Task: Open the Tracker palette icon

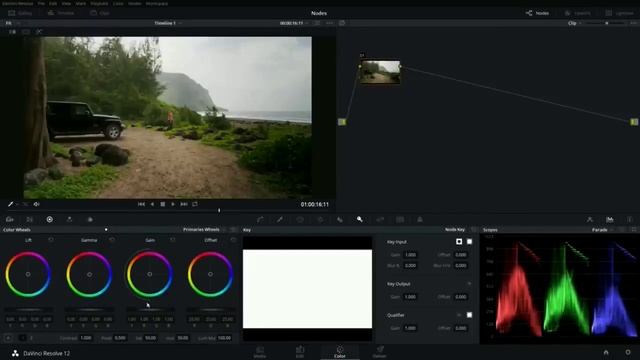Action: [x=320, y=220]
